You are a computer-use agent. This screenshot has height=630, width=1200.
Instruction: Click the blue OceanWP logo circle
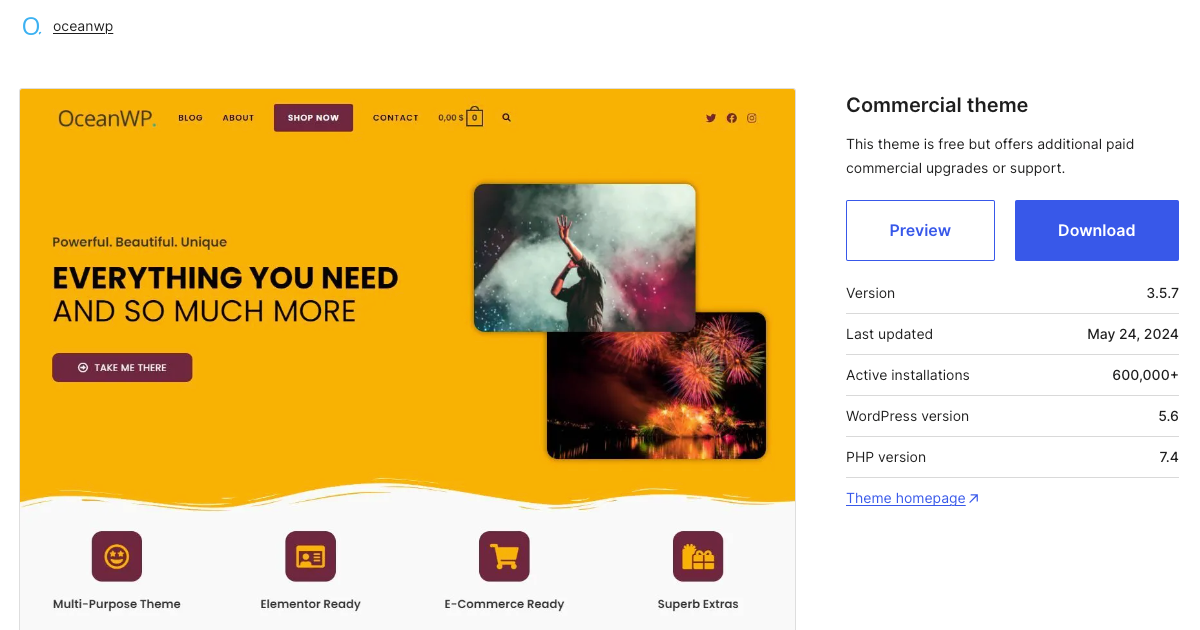(31, 25)
